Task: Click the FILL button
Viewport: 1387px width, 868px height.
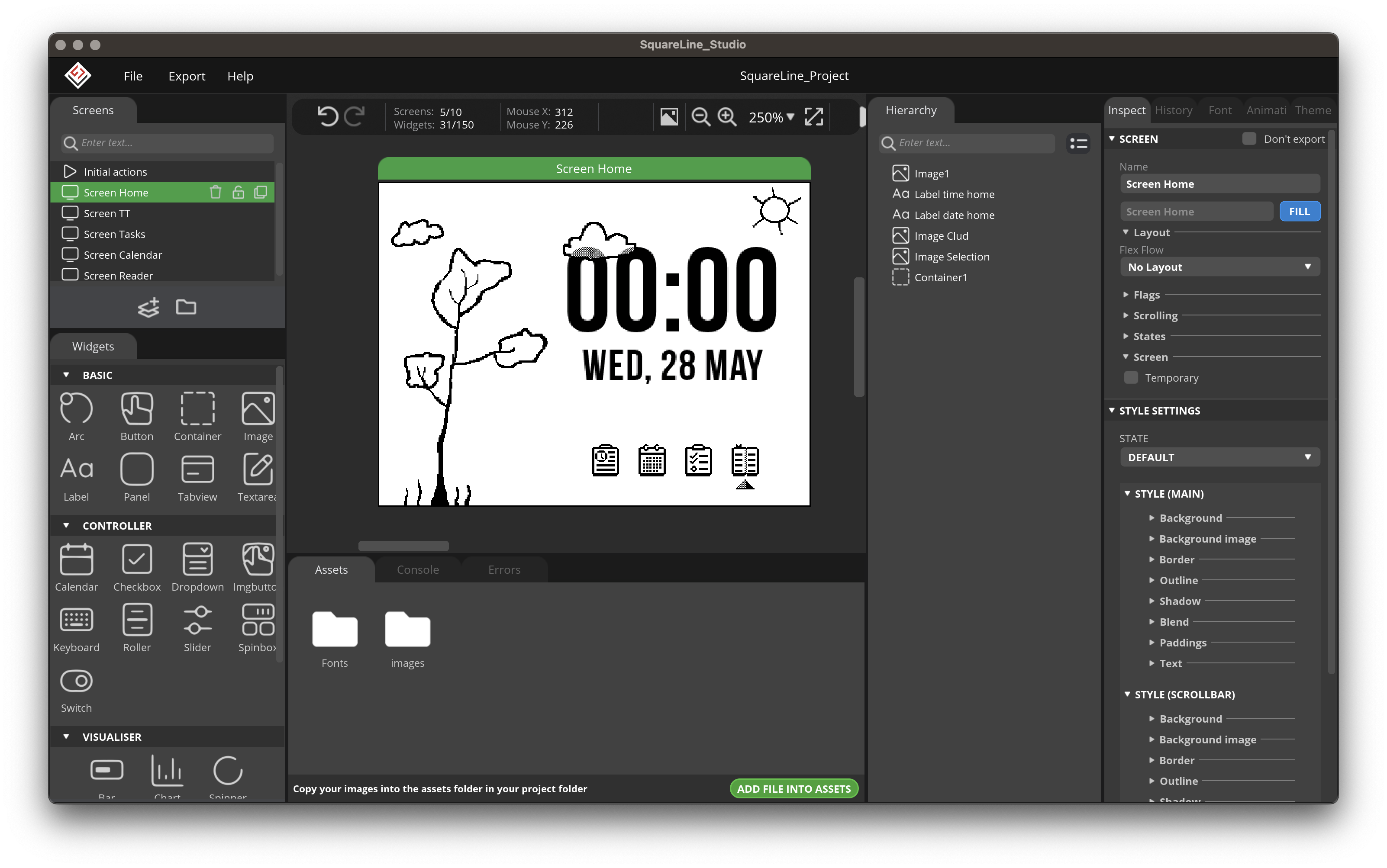Action: coord(1299,211)
